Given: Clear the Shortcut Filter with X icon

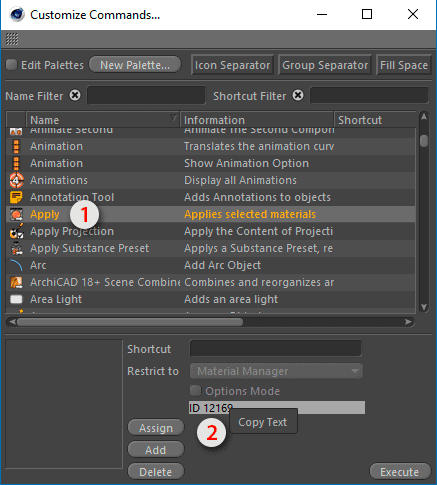Looking at the screenshot, I should pyautogui.click(x=298, y=96).
